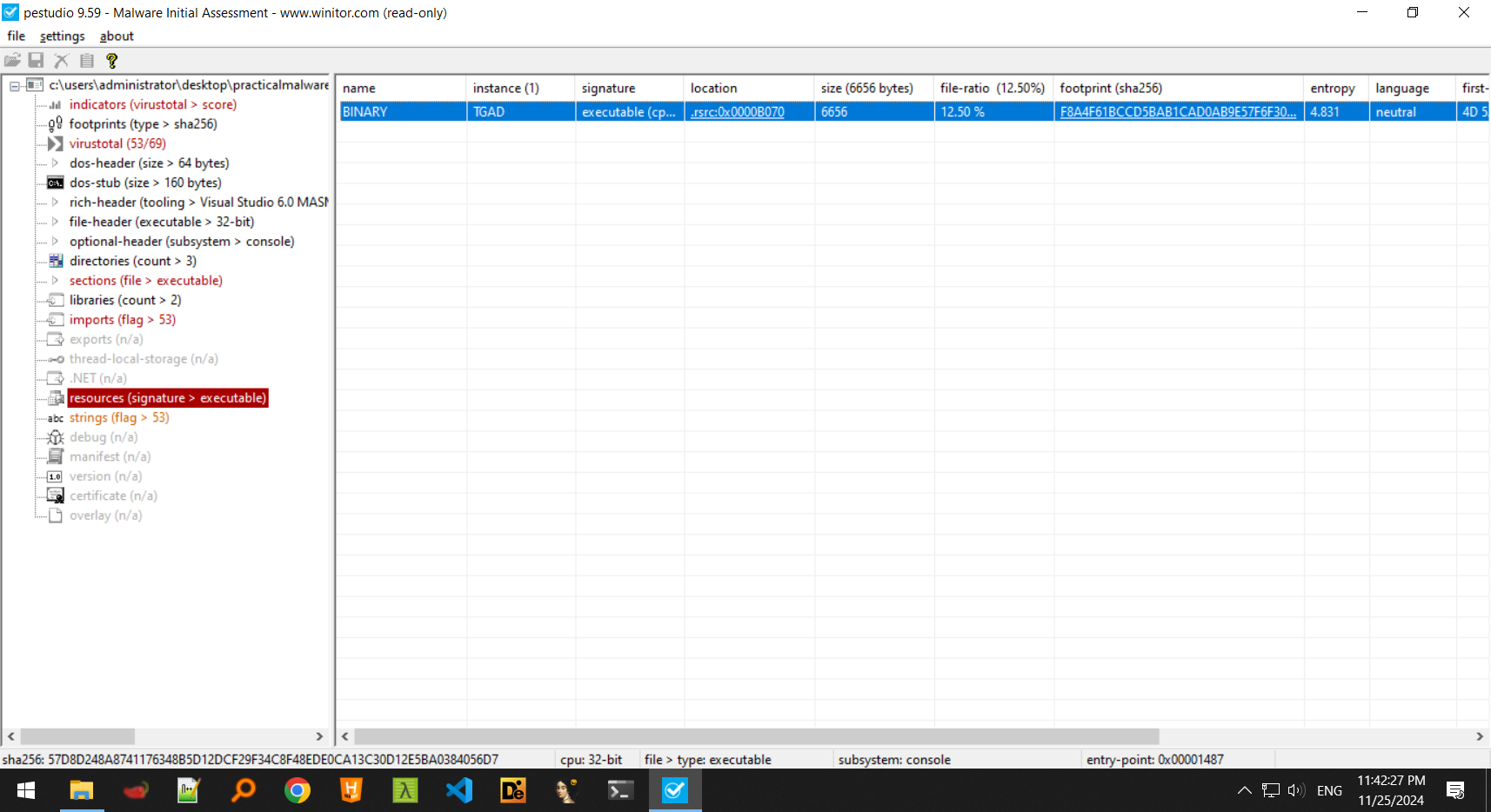Screen dimensions: 1491x812
Task: Click the save toolbar icon
Action: [36, 60]
